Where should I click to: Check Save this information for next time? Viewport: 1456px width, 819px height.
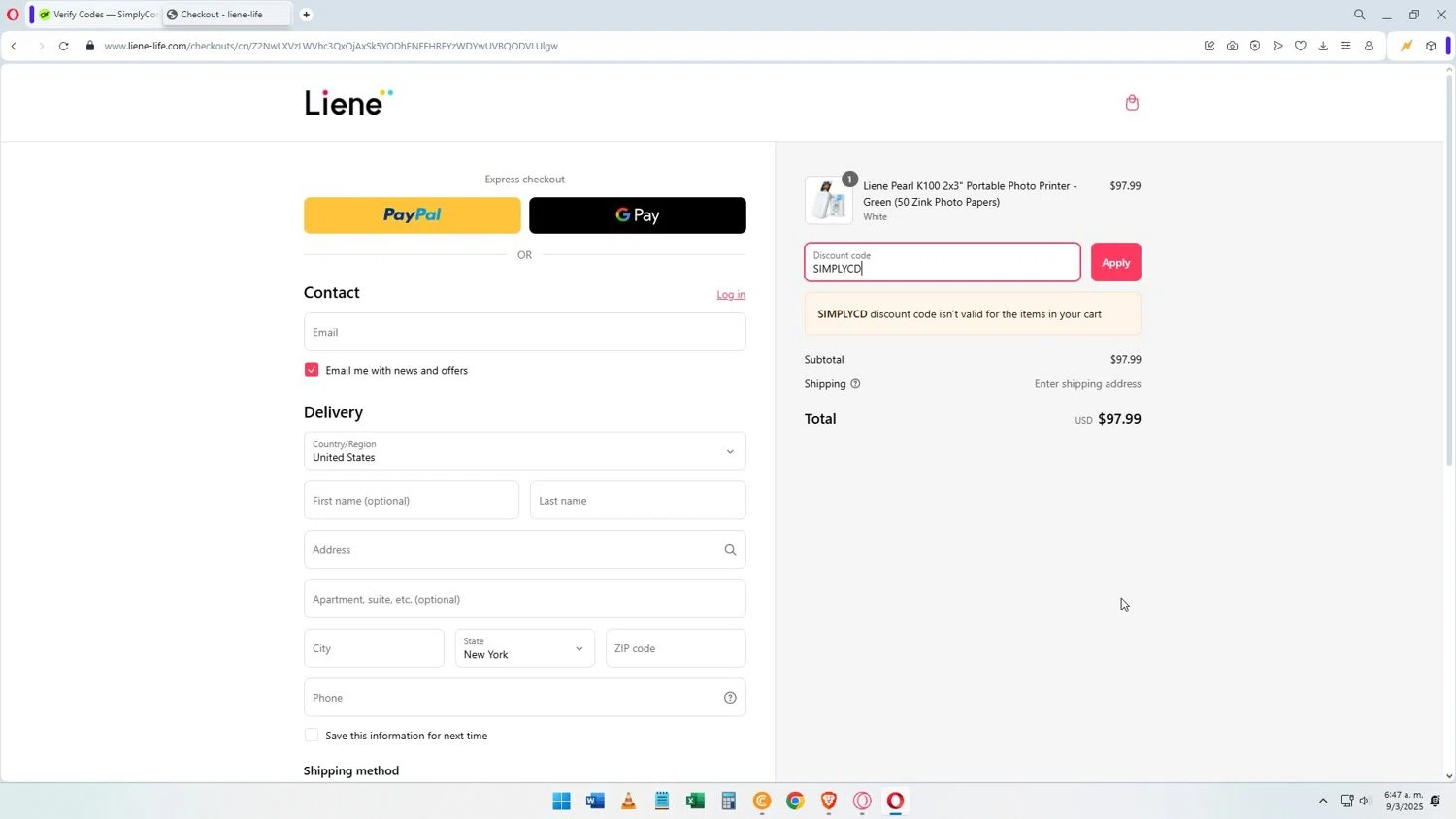pos(312,736)
